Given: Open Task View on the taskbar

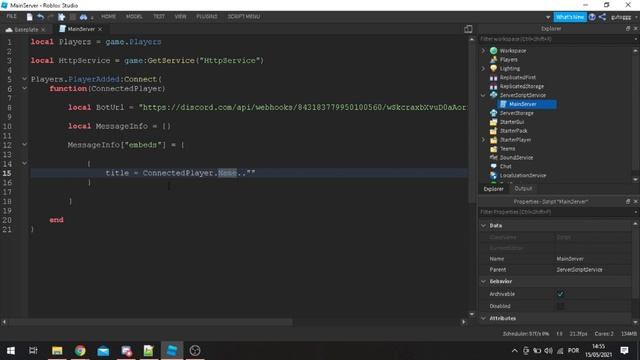Looking at the screenshot, I should coord(33,351).
